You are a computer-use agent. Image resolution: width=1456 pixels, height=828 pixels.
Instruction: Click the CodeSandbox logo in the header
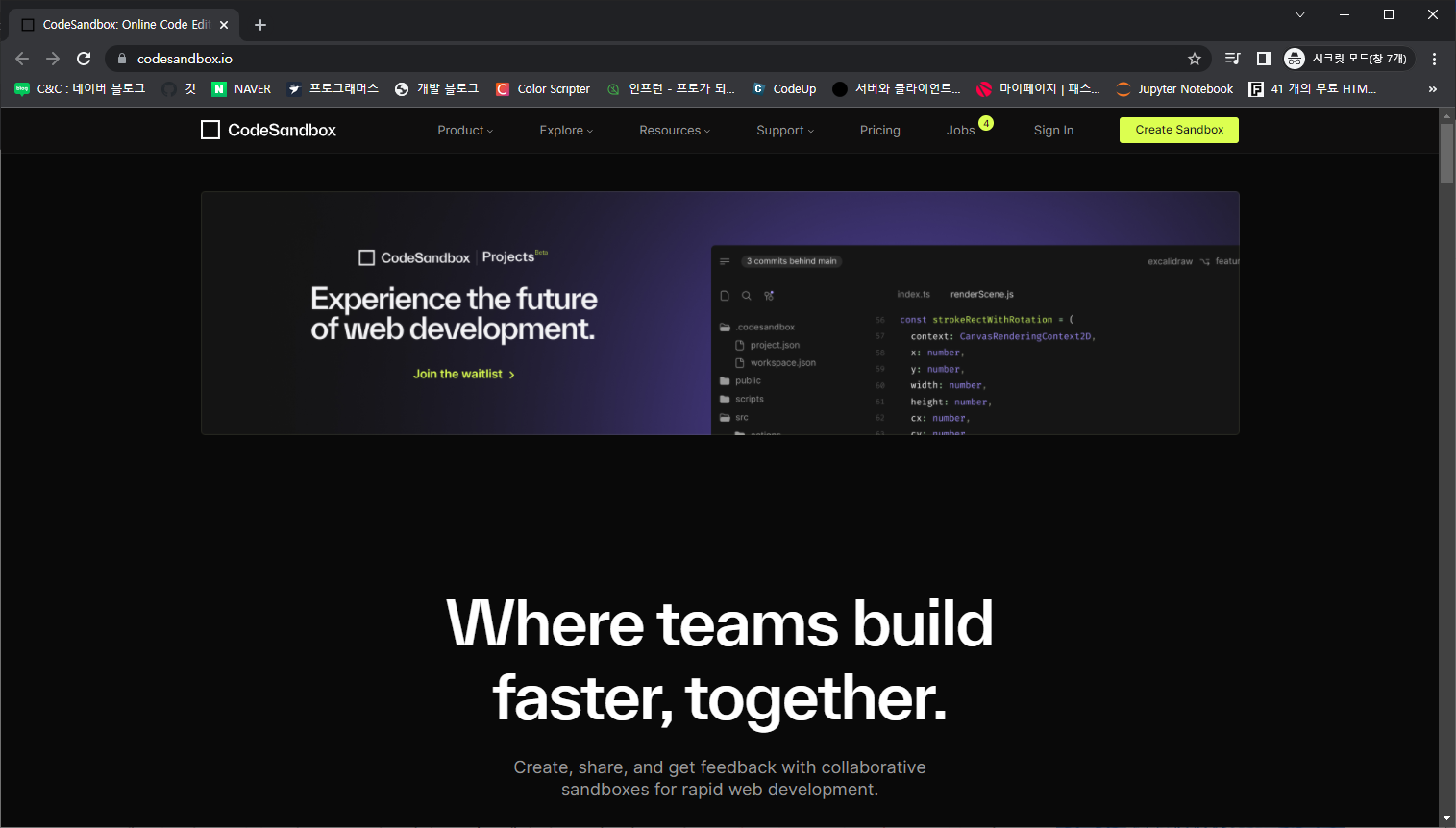[x=268, y=130]
